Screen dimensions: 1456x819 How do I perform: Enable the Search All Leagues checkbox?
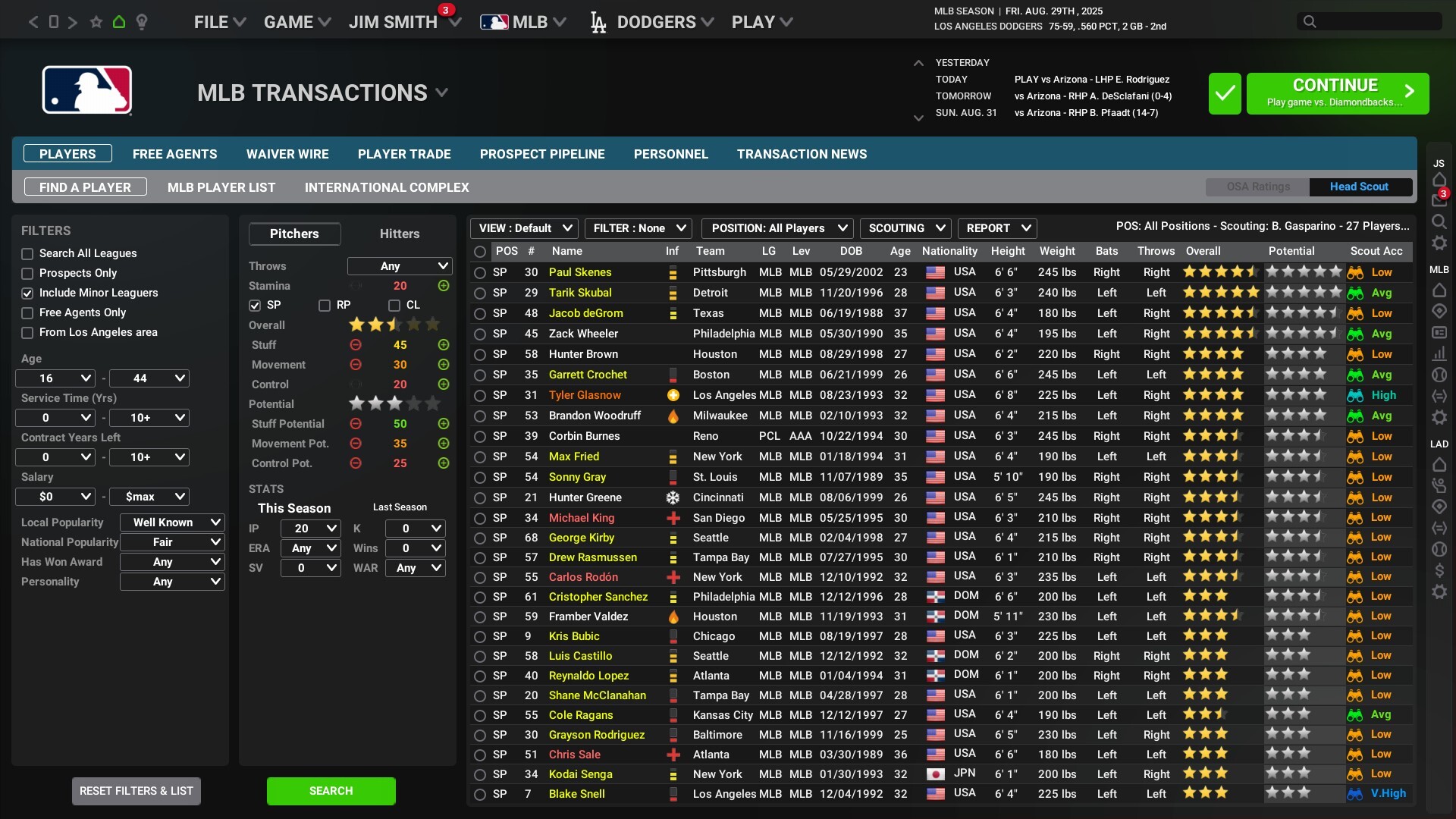click(27, 253)
